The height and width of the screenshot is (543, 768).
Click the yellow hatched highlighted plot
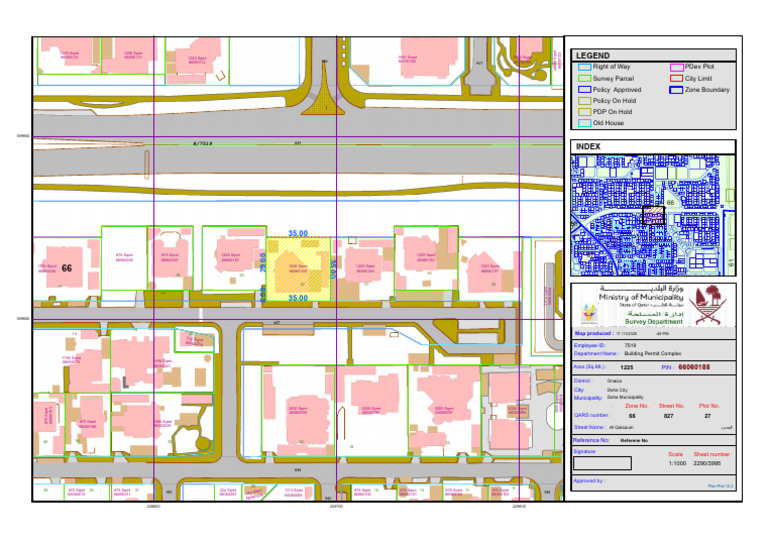pos(298,269)
